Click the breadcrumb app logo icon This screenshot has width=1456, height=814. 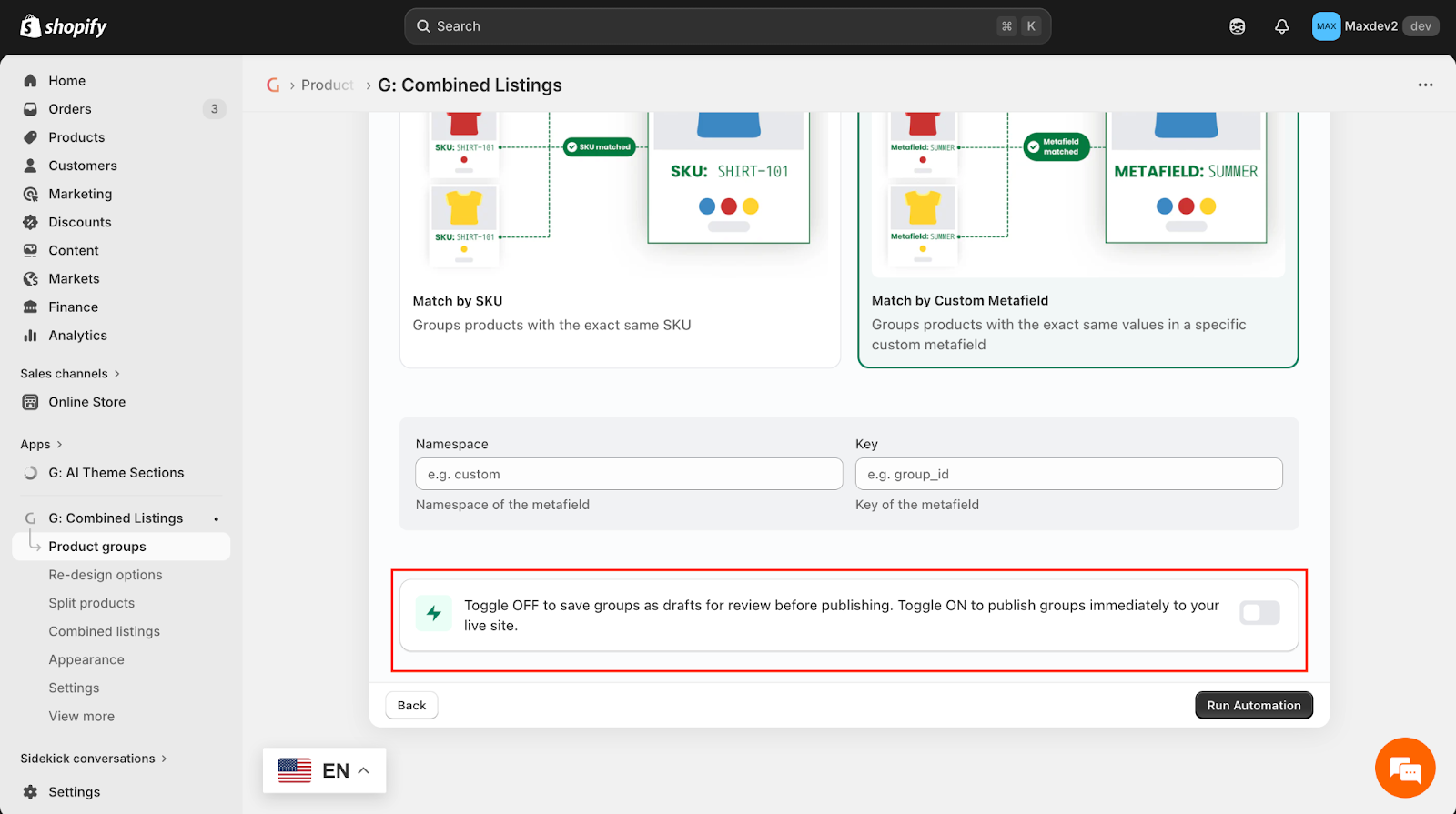[x=273, y=85]
